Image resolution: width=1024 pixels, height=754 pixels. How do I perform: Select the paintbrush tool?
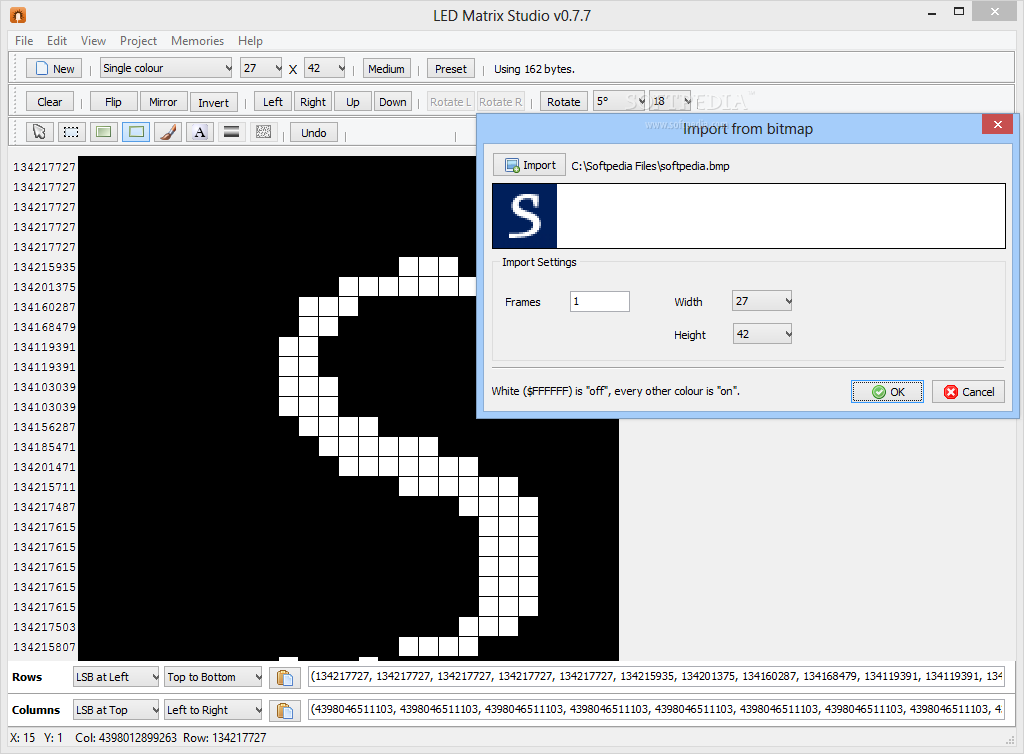pyautogui.click(x=168, y=133)
